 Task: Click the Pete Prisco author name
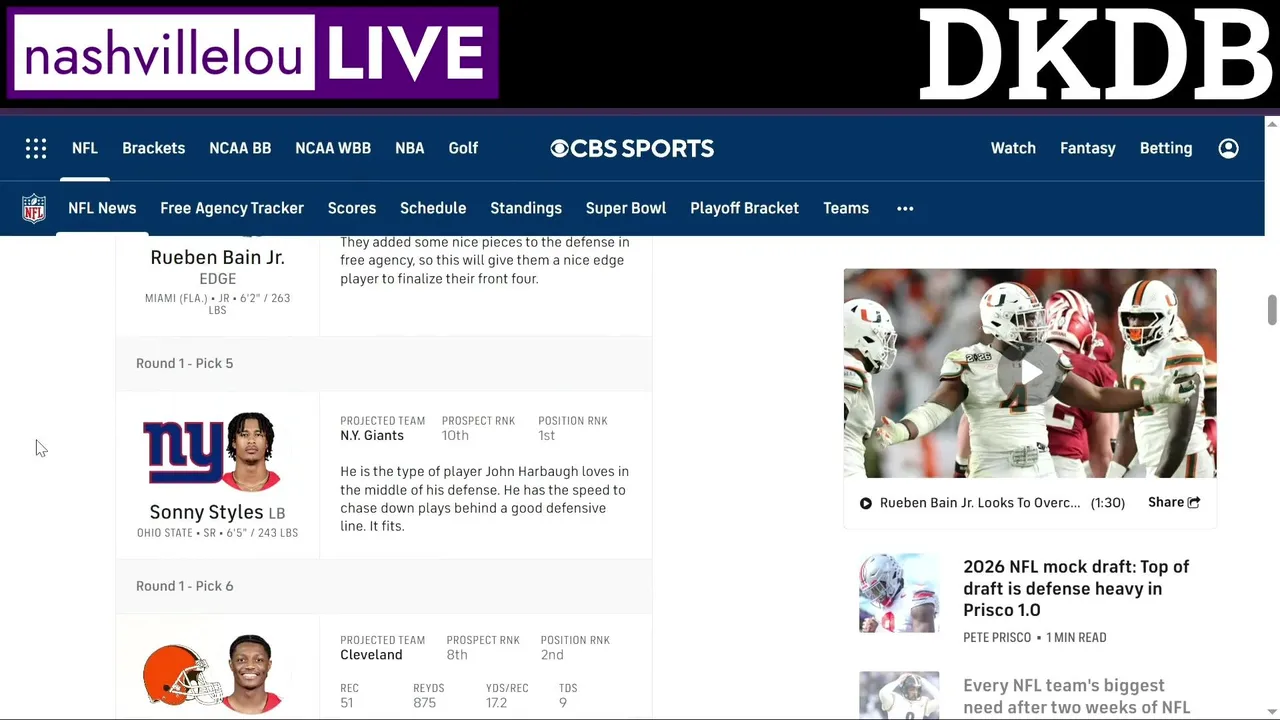996,637
